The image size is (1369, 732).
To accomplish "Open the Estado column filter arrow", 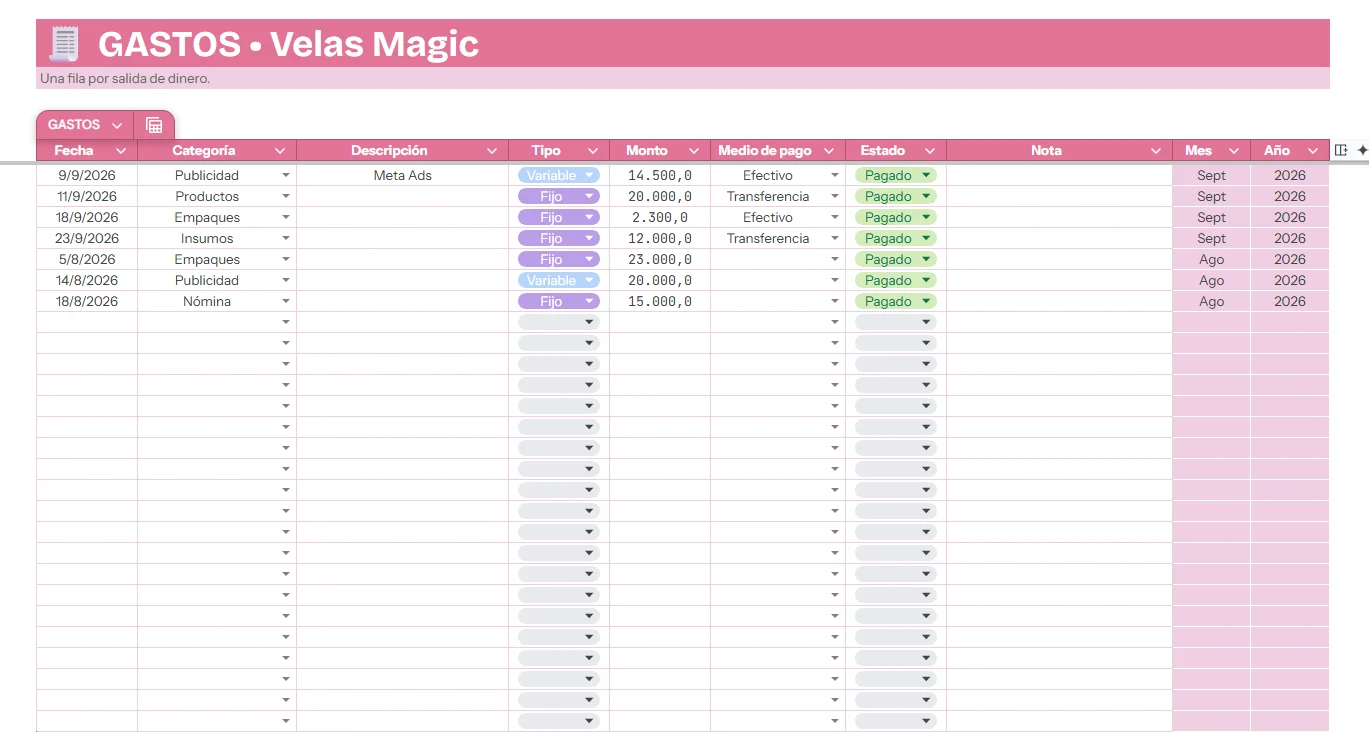I will coord(930,151).
